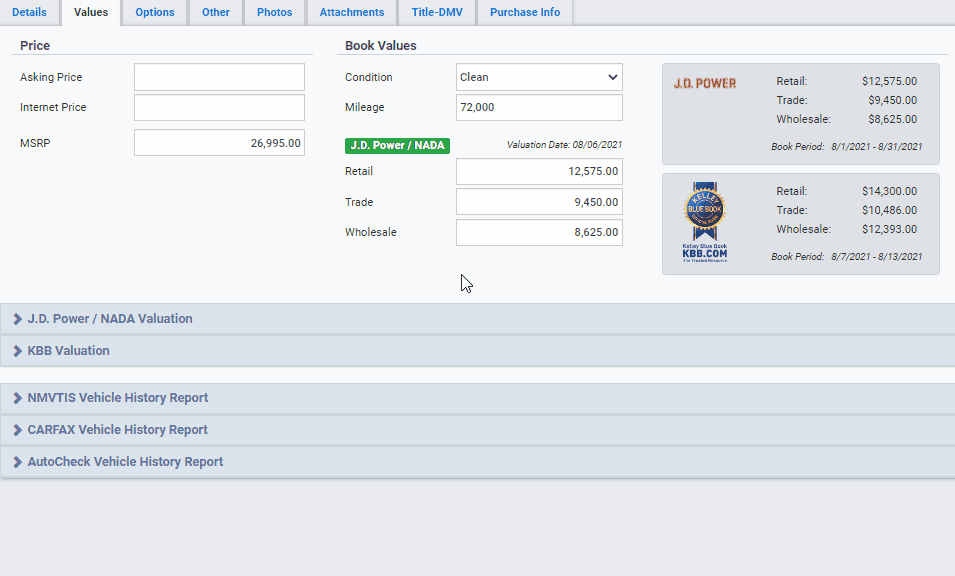Open the Condition dropdown
This screenshot has width=955, height=576.
point(539,77)
